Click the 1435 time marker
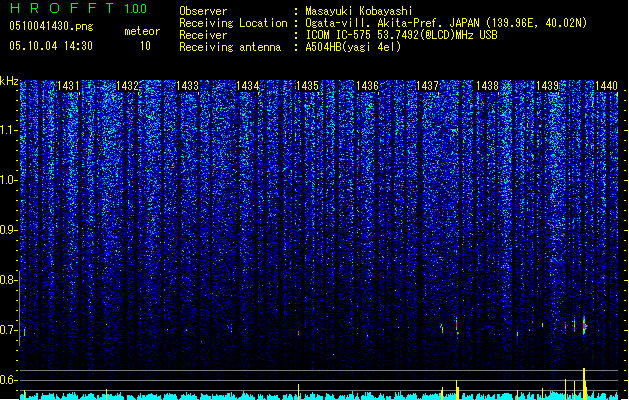 click(307, 86)
